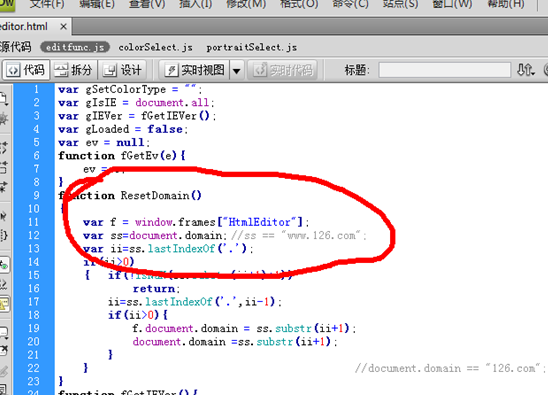Click the Live View button

pos(194,70)
